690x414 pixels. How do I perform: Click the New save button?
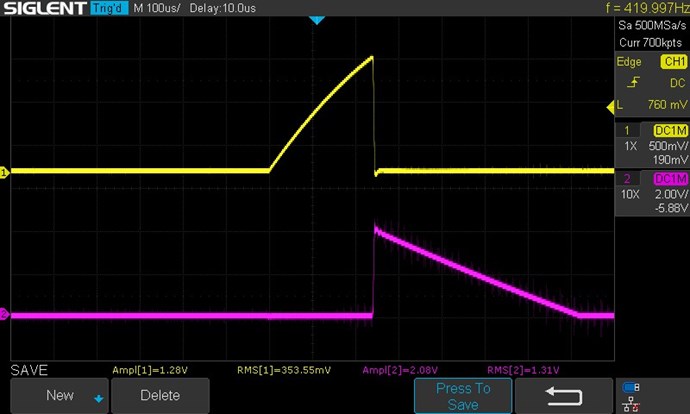(59, 396)
